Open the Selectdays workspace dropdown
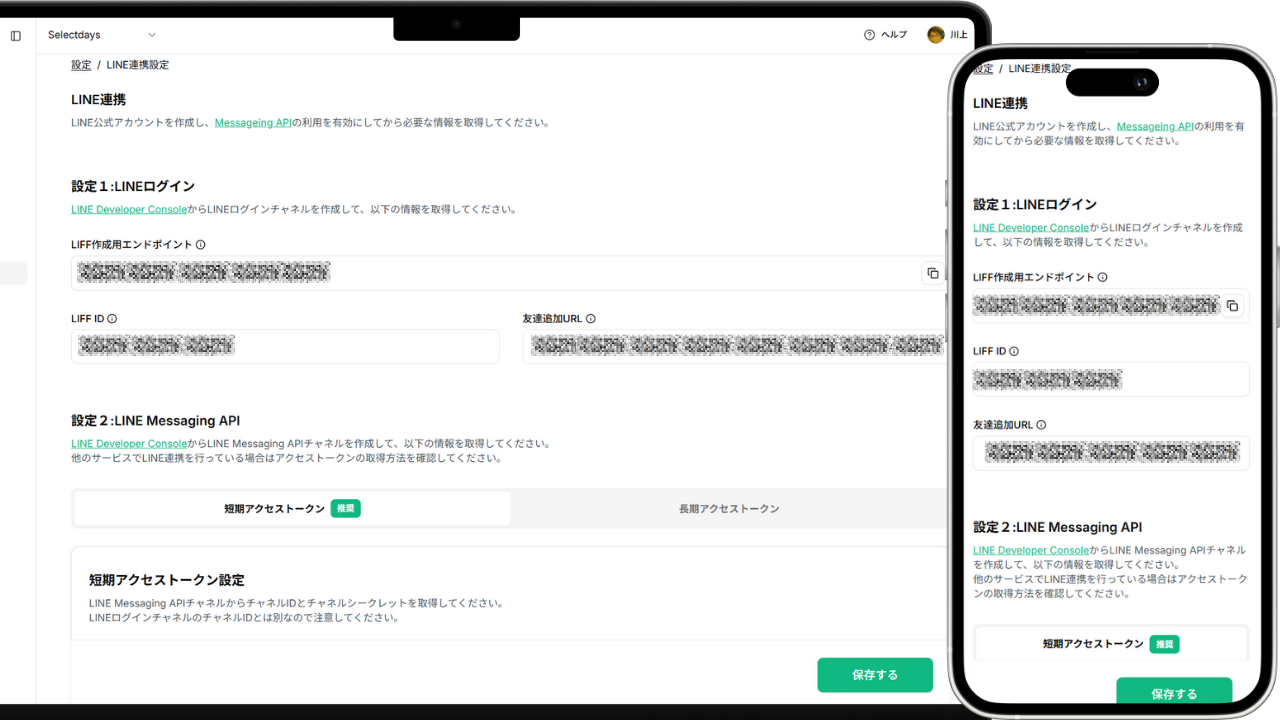1280x720 pixels. pos(102,35)
